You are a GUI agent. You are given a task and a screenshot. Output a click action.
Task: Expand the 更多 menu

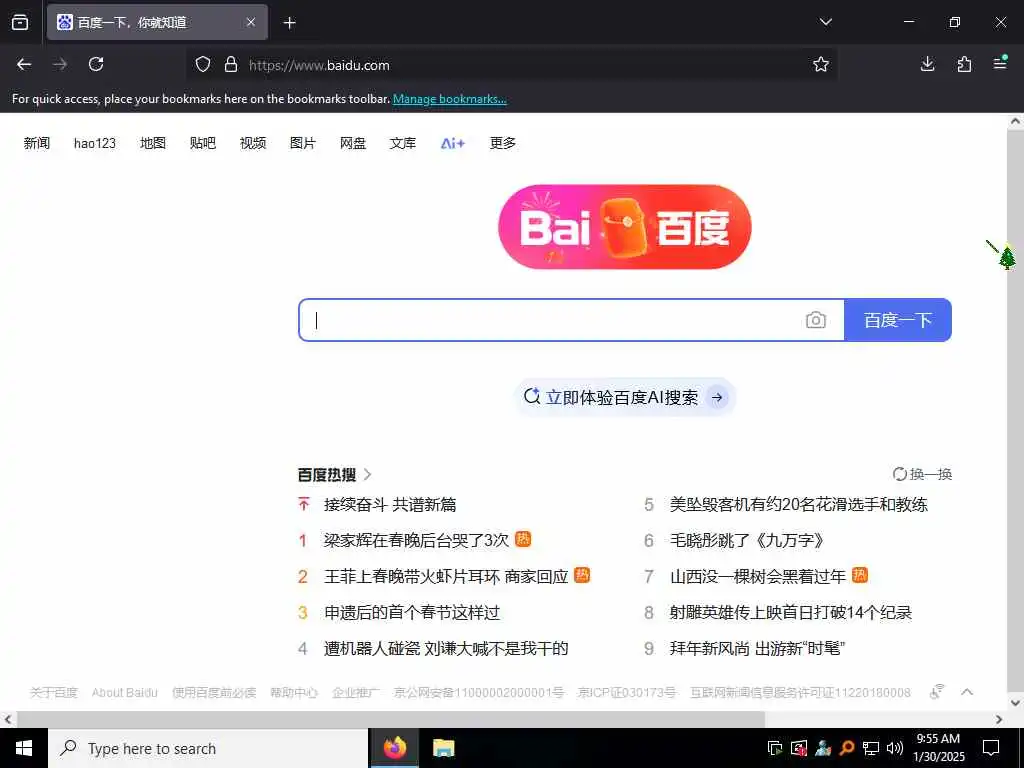(x=503, y=143)
